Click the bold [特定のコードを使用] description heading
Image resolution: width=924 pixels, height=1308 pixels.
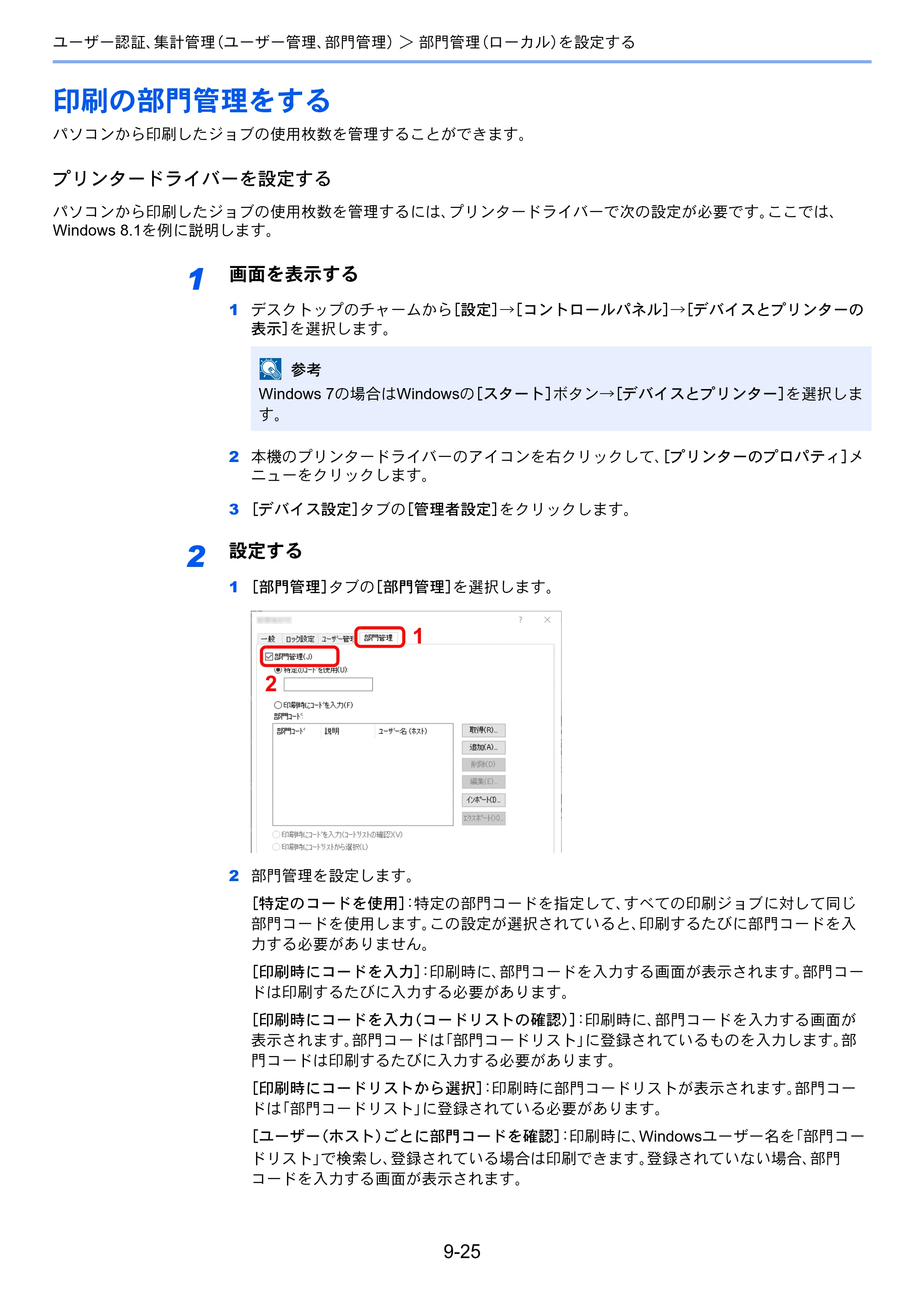[328, 903]
